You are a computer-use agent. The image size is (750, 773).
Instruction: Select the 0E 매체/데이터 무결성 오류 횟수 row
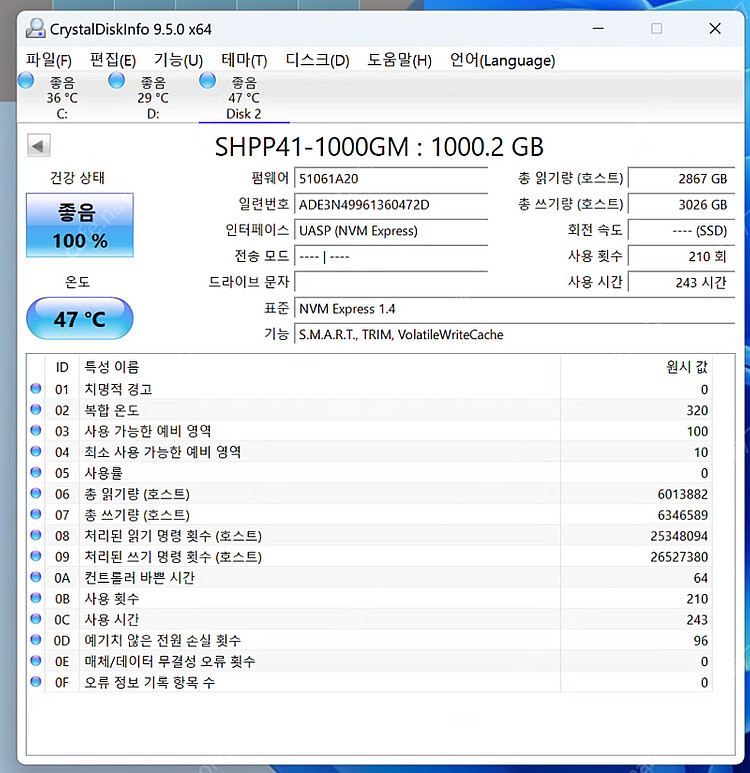(370, 662)
